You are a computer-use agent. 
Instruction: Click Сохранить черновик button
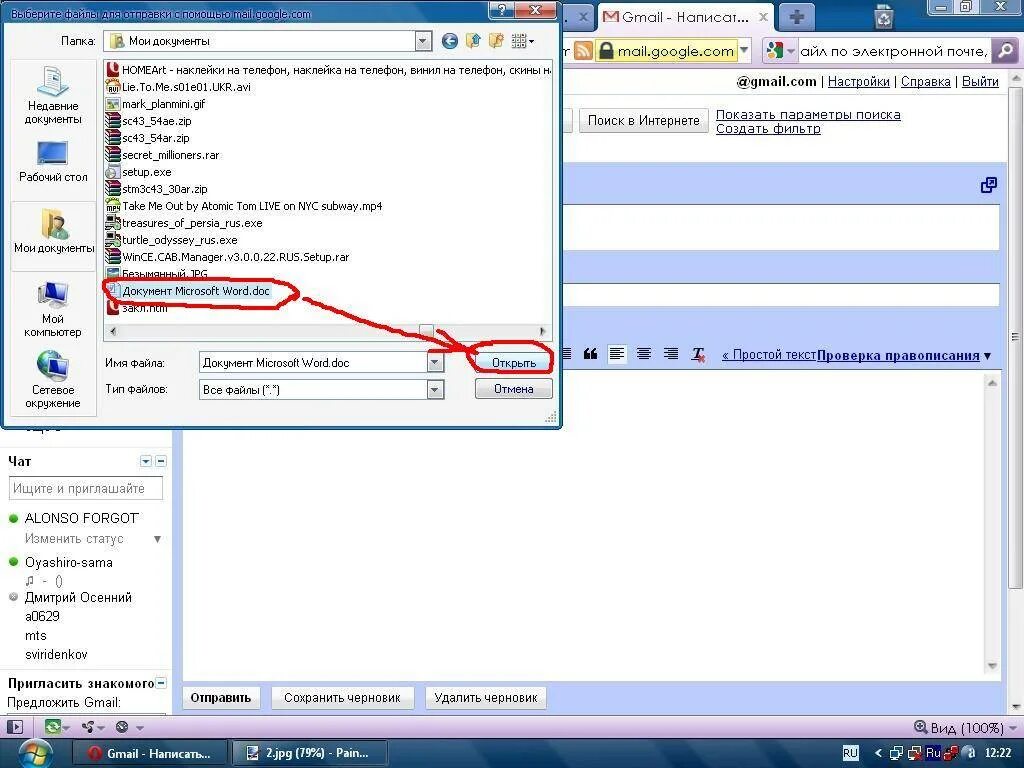pyautogui.click(x=342, y=697)
